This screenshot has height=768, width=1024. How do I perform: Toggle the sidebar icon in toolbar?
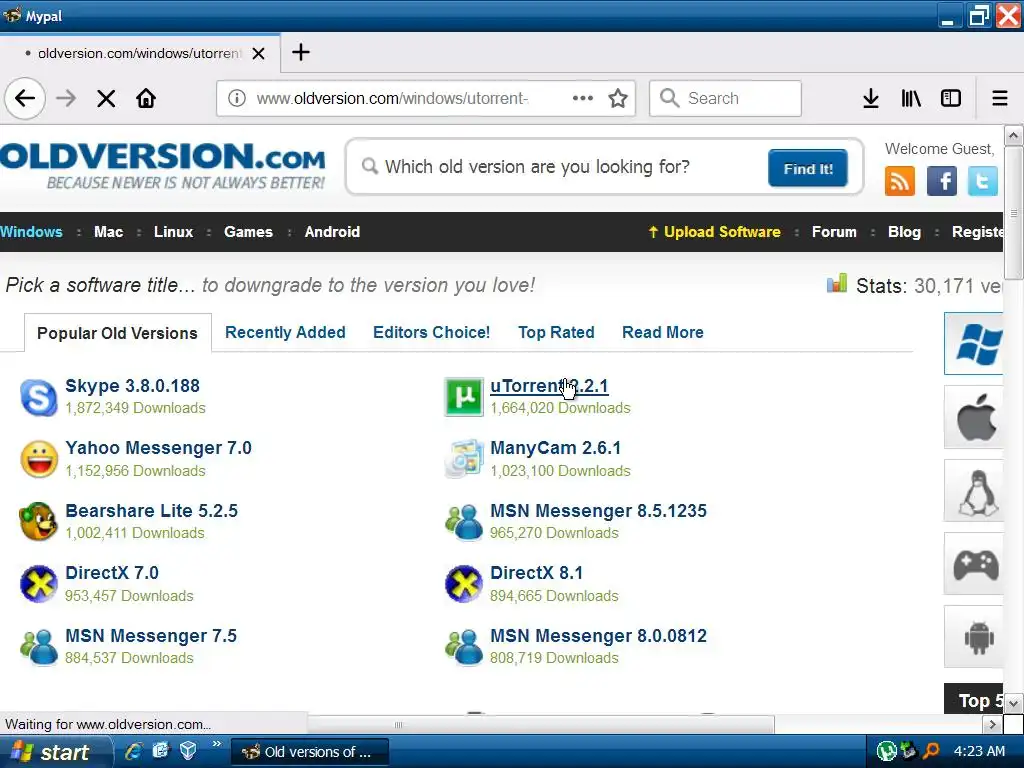(x=951, y=99)
